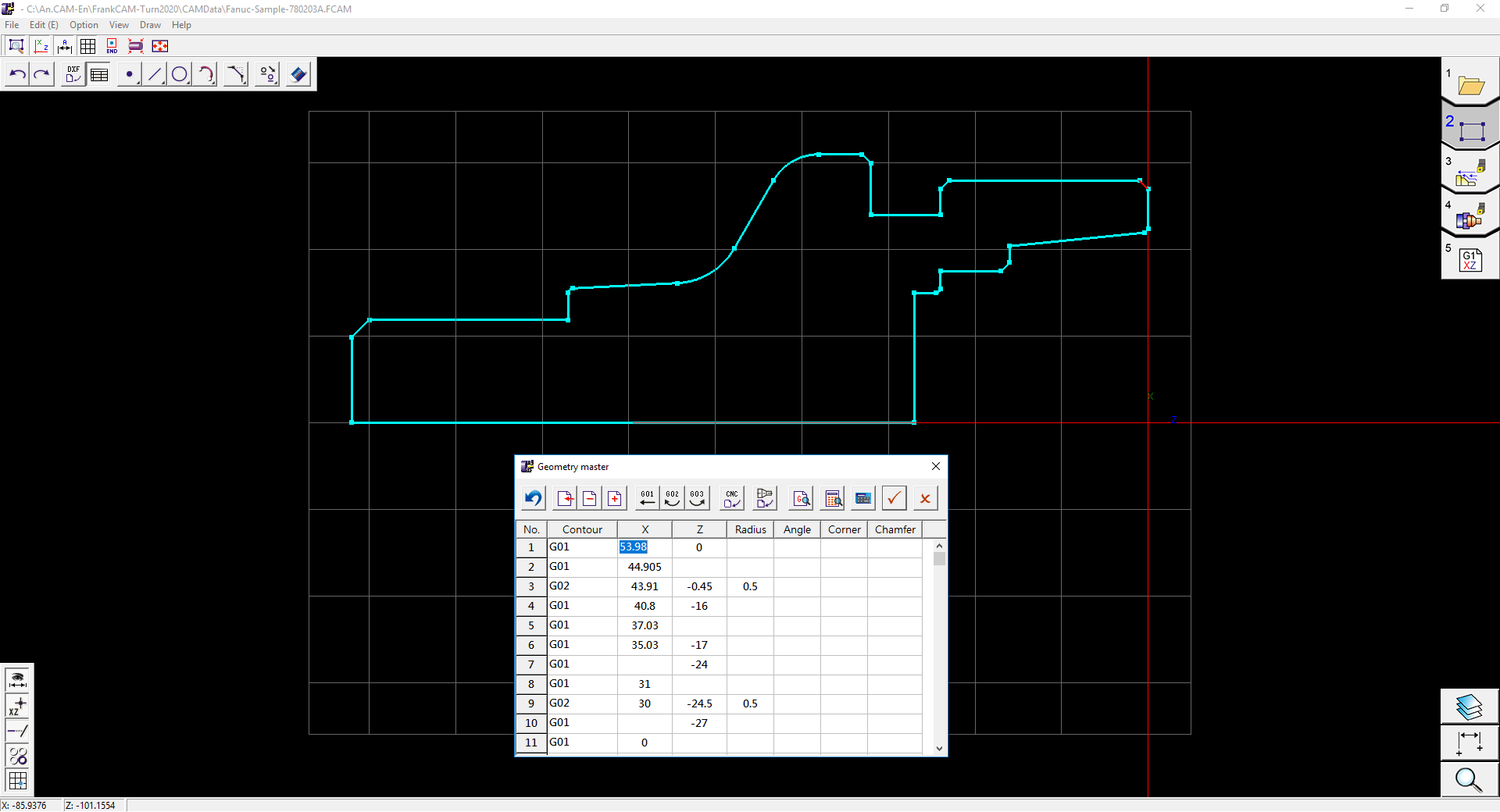Cancel geometry with the red X button
The image size is (1500, 812).
click(x=926, y=498)
